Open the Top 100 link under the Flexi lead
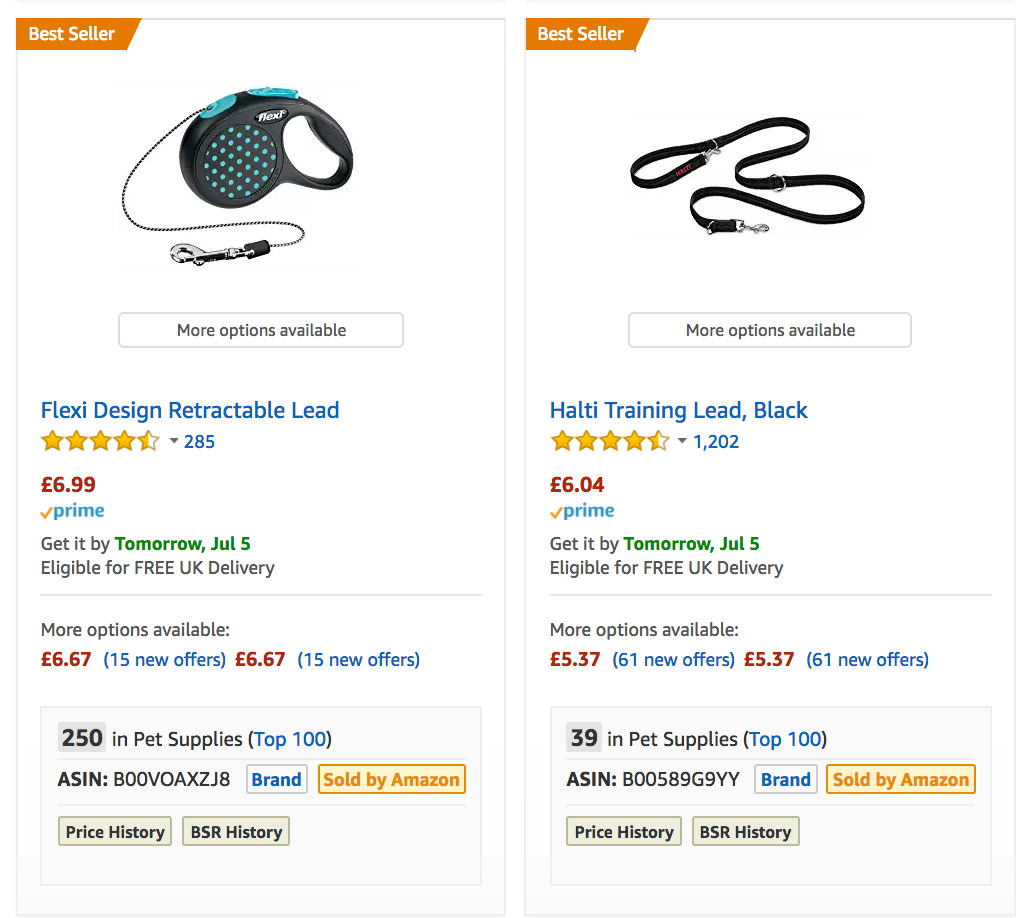This screenshot has height=918, width=1016. tap(289, 738)
